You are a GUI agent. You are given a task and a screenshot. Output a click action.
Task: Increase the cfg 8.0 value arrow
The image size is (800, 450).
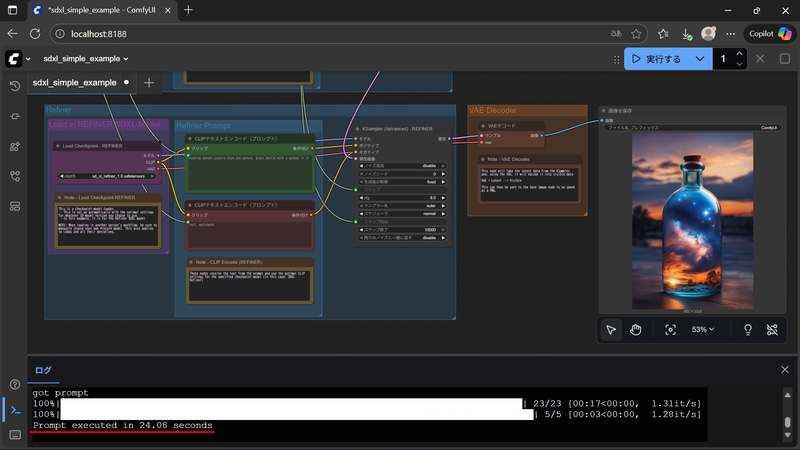(443, 198)
